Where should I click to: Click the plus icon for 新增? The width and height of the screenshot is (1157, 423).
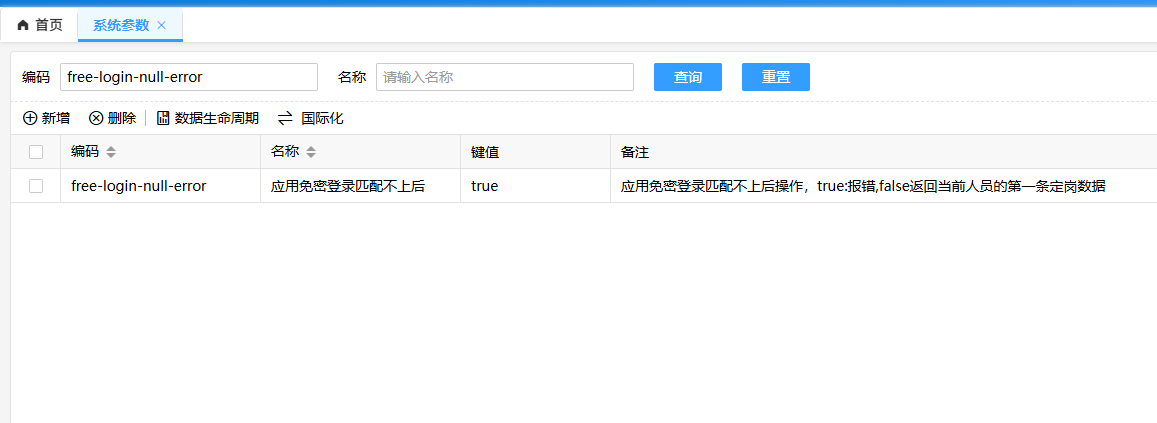click(x=30, y=118)
